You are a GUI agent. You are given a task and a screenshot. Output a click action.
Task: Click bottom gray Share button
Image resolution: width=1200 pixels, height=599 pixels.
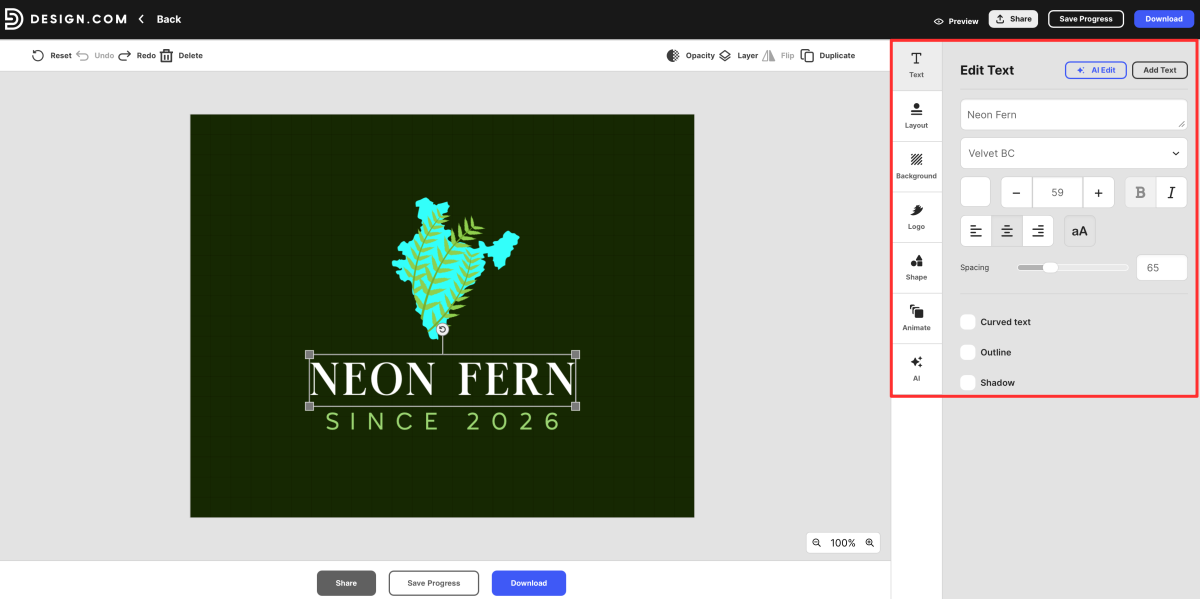click(346, 583)
